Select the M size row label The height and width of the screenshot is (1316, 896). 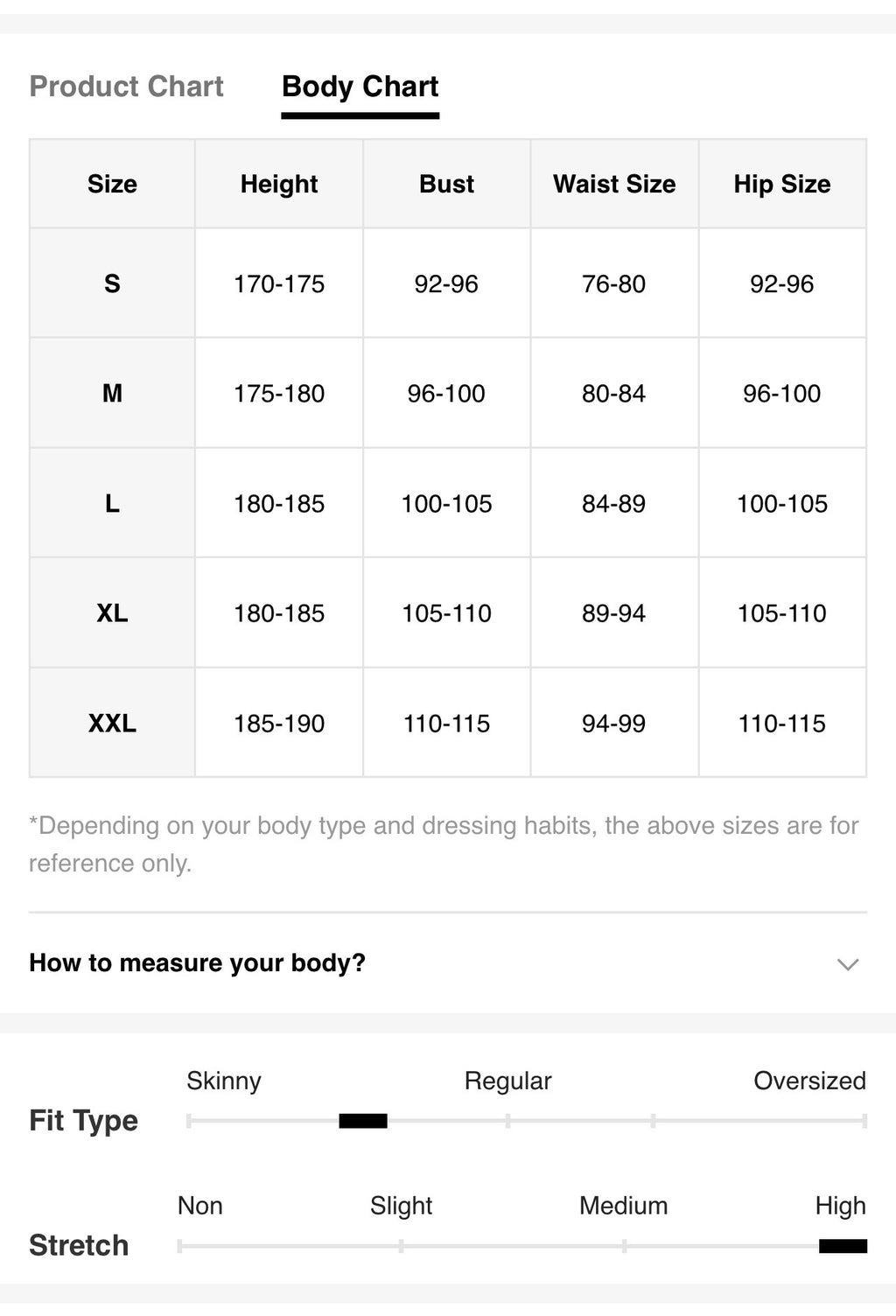click(x=112, y=394)
